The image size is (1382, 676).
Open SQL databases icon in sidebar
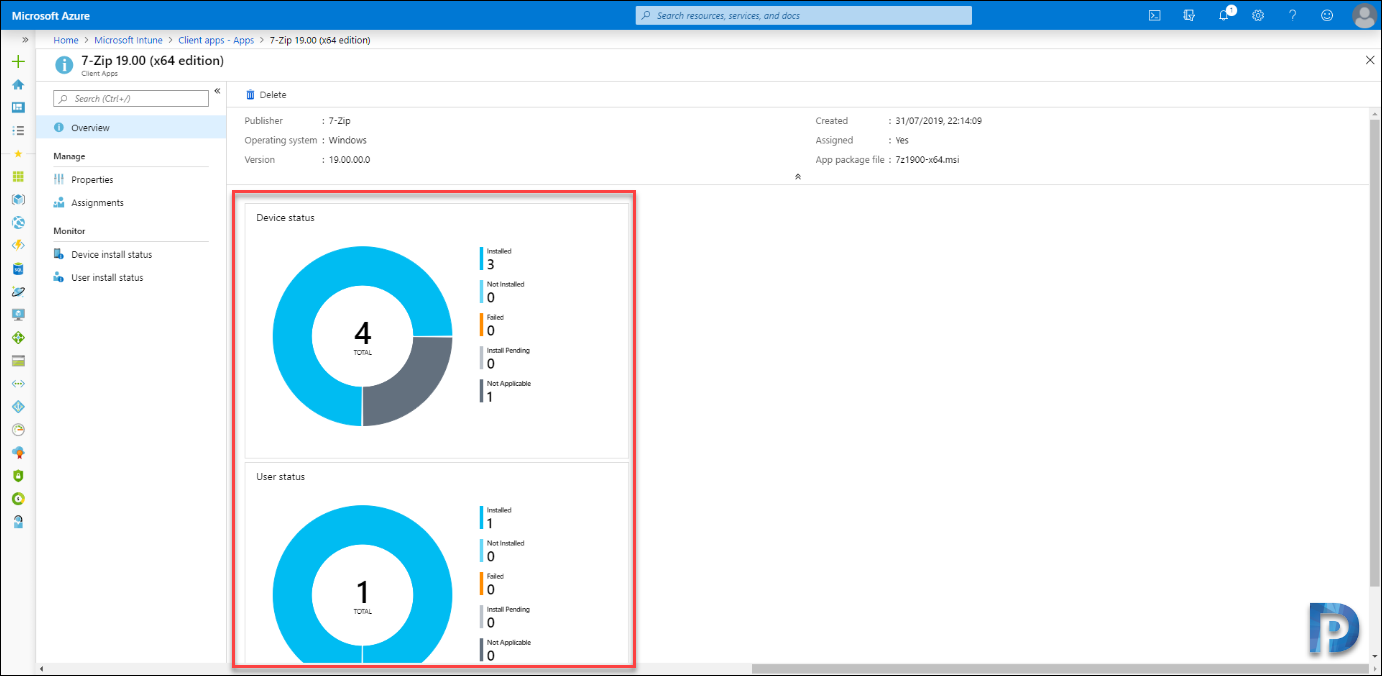18,268
